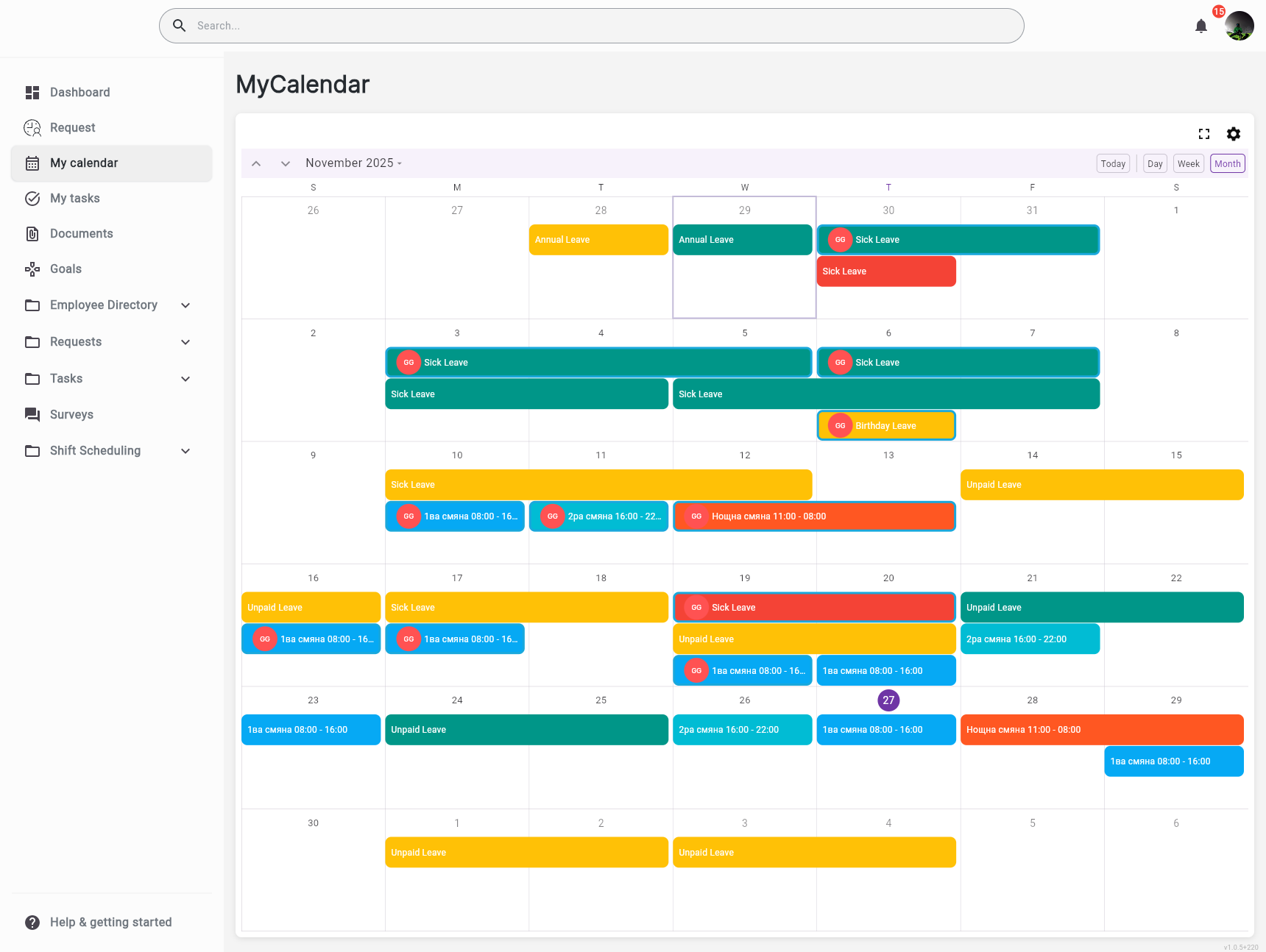Switch to Week view
Screen dimensions: 1266x952
1188,164
